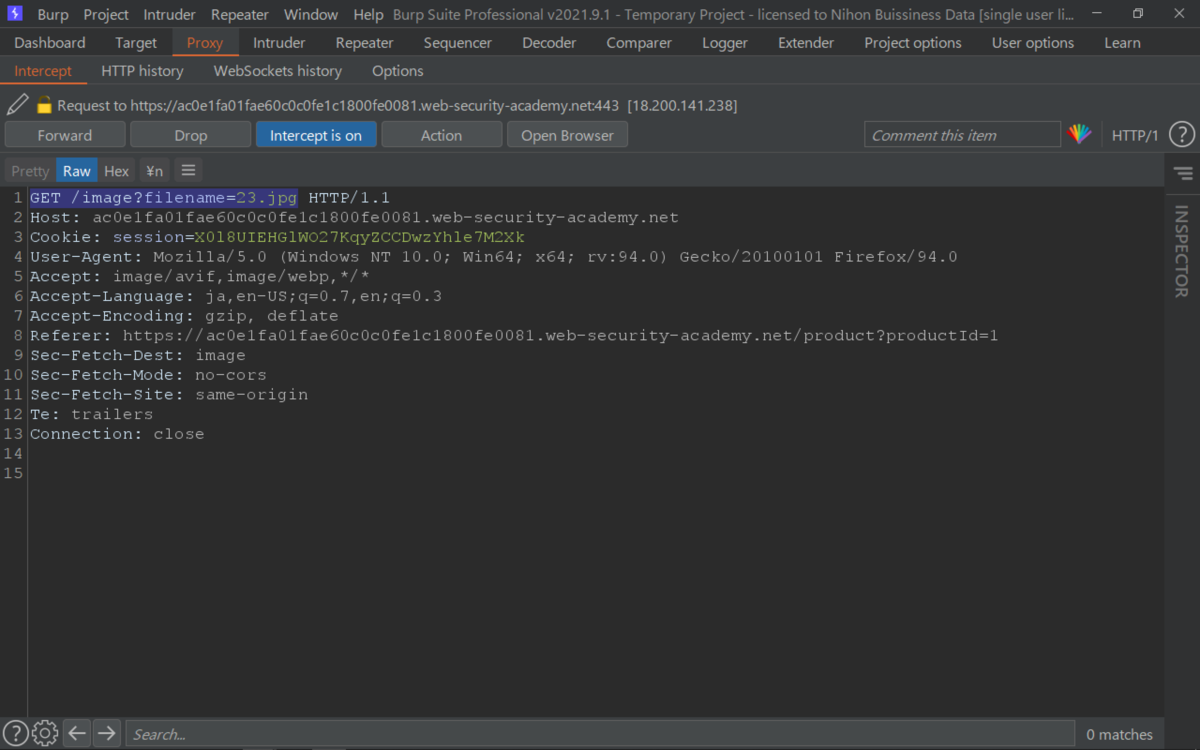This screenshot has width=1200, height=750.
Task: Open the Project options tab
Action: click(913, 43)
